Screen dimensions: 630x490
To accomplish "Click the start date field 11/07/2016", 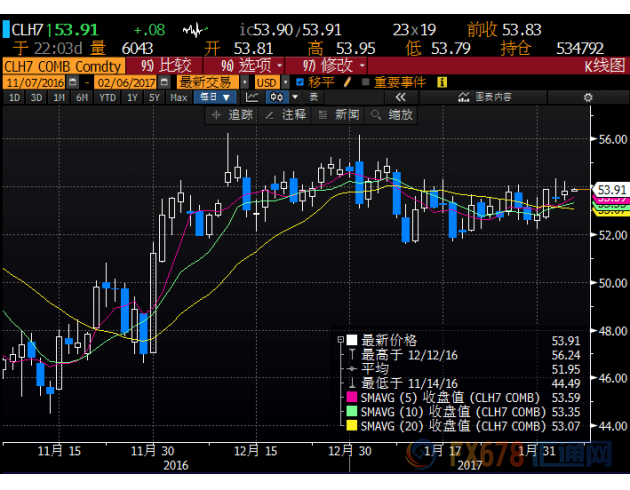I will pos(35,82).
